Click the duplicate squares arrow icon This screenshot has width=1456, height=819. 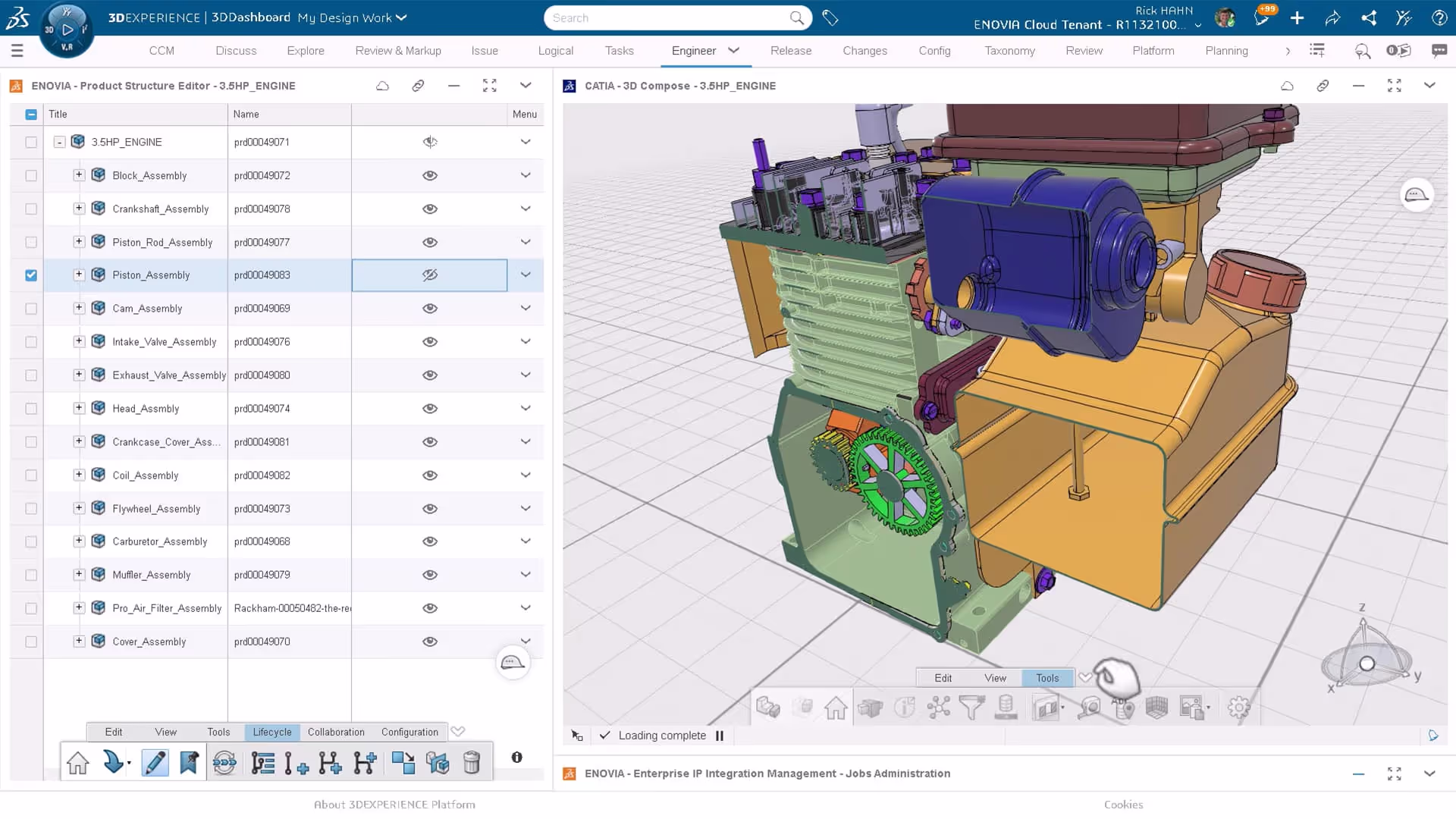pos(403,762)
